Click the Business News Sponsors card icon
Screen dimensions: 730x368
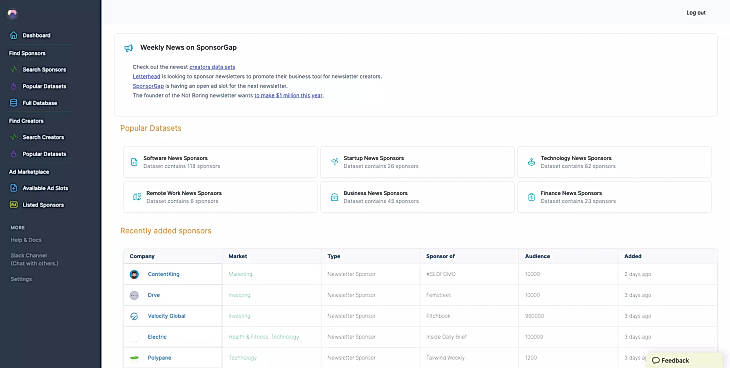tap(334, 197)
